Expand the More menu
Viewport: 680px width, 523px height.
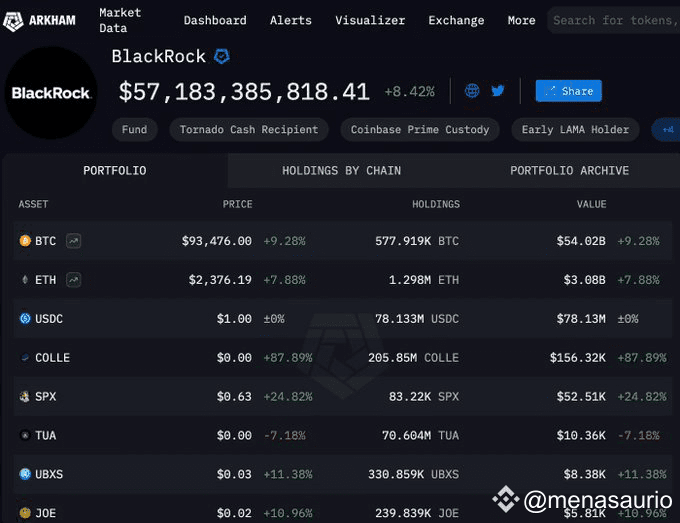click(x=521, y=20)
